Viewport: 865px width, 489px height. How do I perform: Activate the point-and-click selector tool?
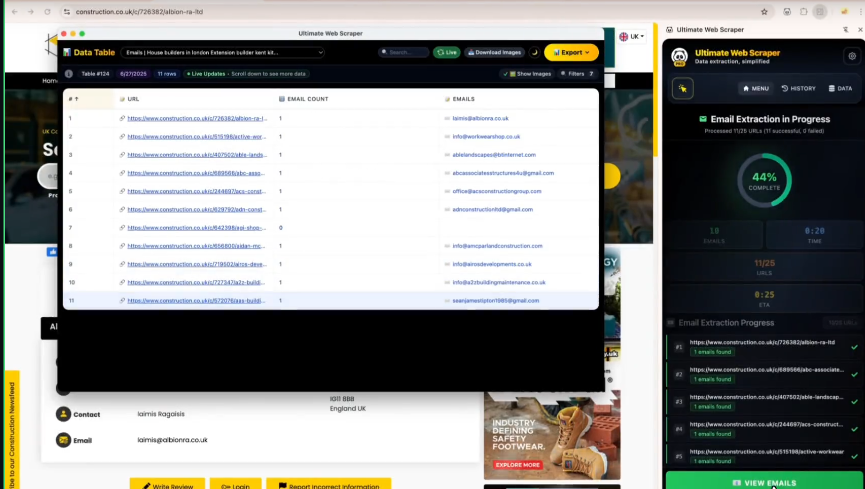pos(682,88)
